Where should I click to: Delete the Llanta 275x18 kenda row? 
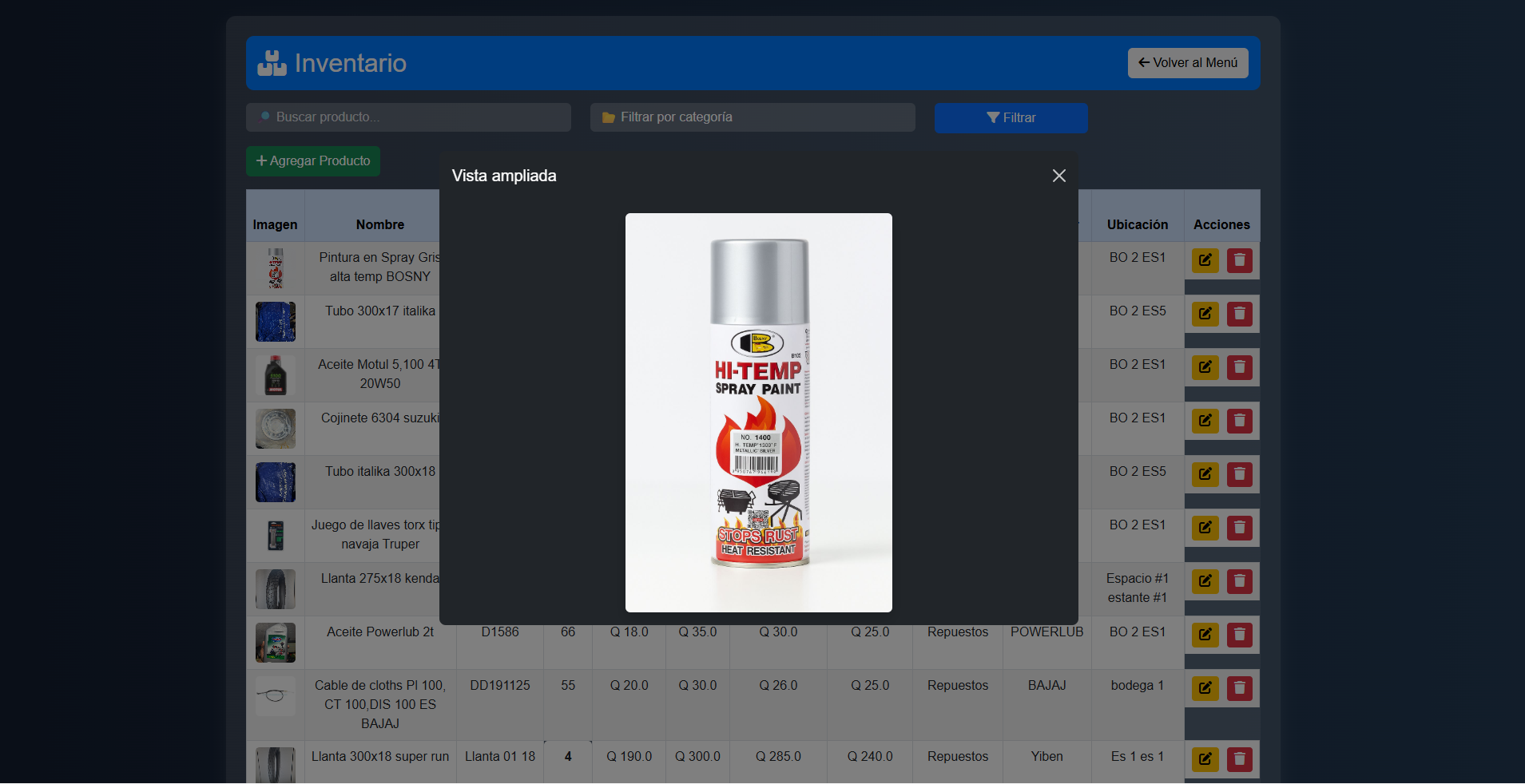1240,581
